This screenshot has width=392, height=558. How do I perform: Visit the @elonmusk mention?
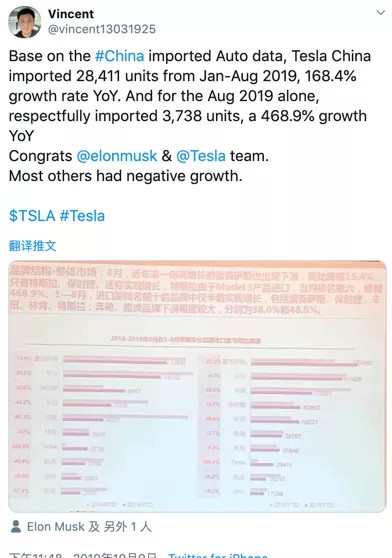117,156
